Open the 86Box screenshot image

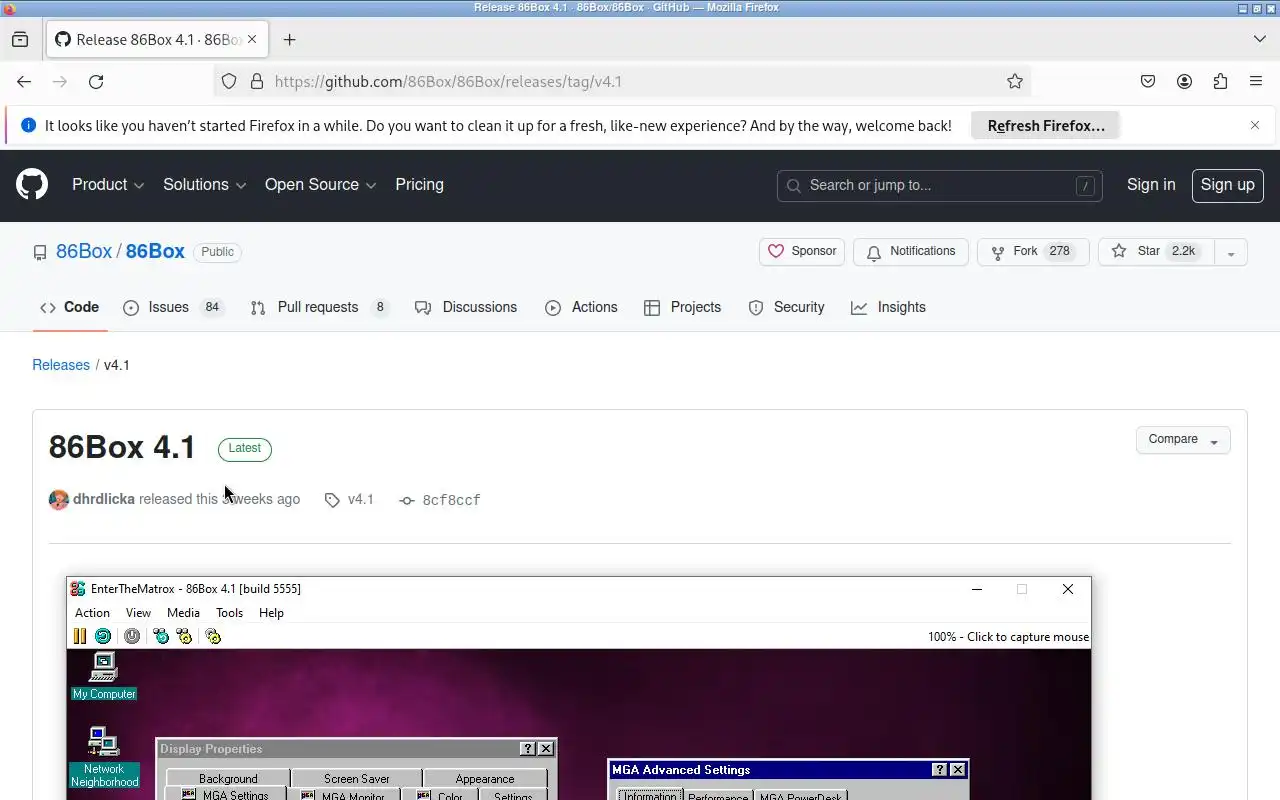pos(579,688)
